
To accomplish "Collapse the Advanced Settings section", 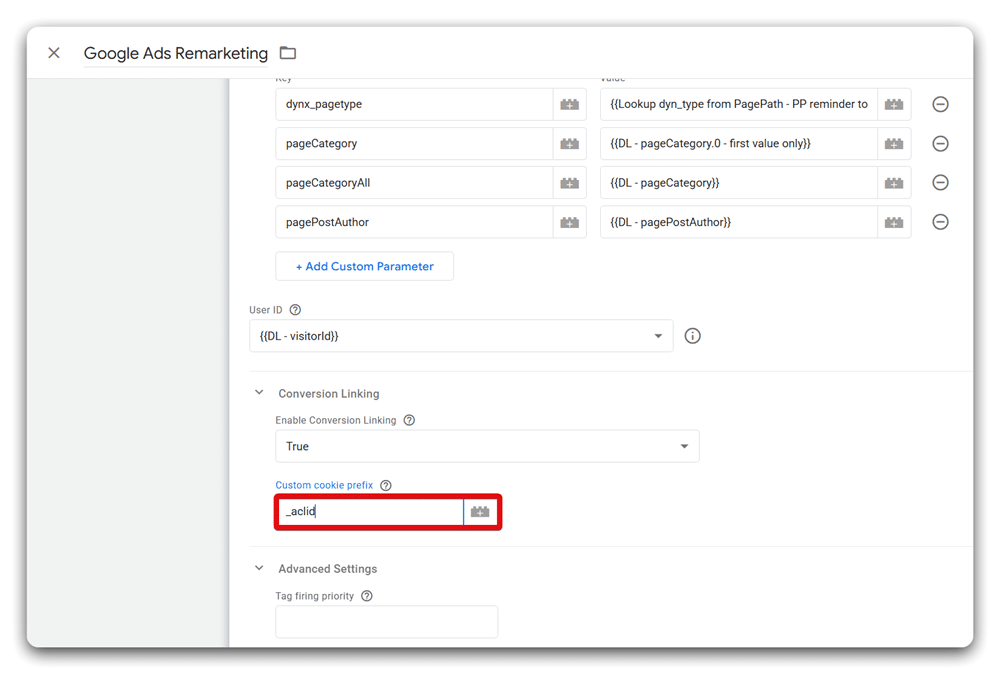I will tap(259, 568).
